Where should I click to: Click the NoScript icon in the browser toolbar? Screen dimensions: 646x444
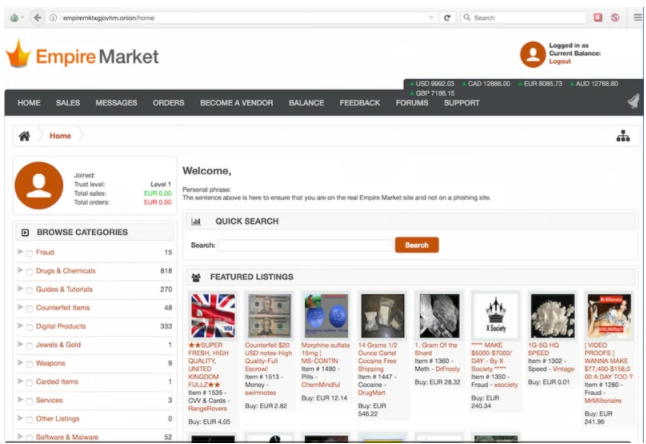click(x=615, y=17)
